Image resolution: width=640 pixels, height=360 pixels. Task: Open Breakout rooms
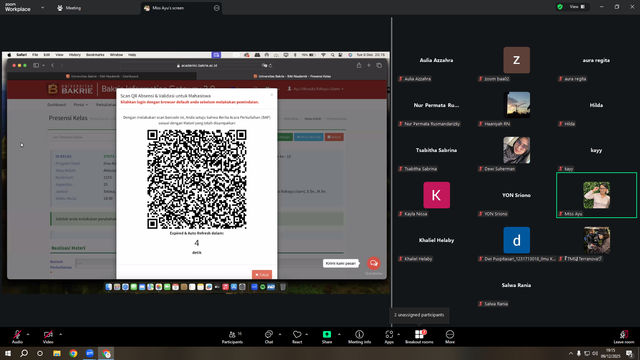pyautogui.click(x=419, y=337)
